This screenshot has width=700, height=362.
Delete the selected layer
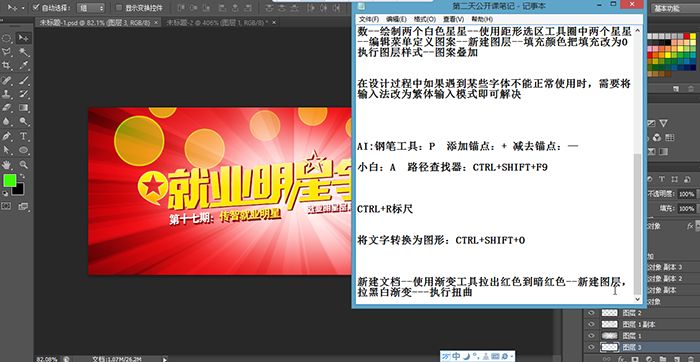coord(691,358)
